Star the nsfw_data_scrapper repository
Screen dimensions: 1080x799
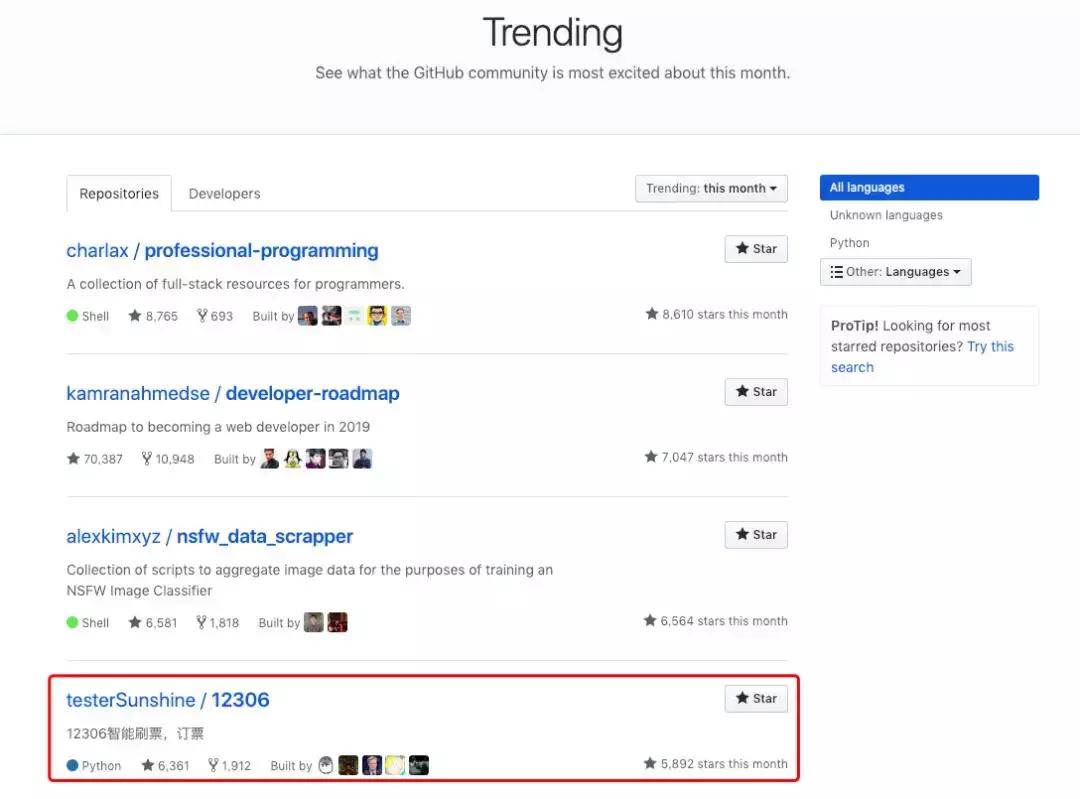(x=756, y=535)
